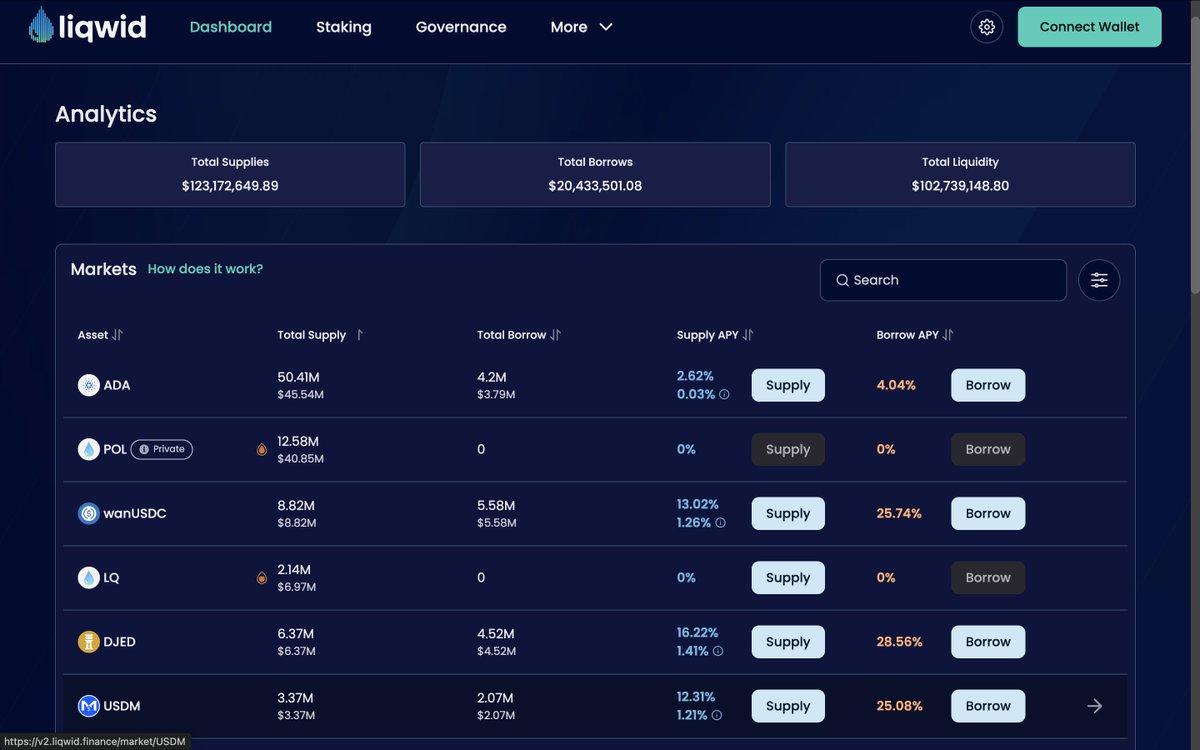Click the ADA asset icon
Viewport: 1200px width, 750px height.
click(89, 385)
